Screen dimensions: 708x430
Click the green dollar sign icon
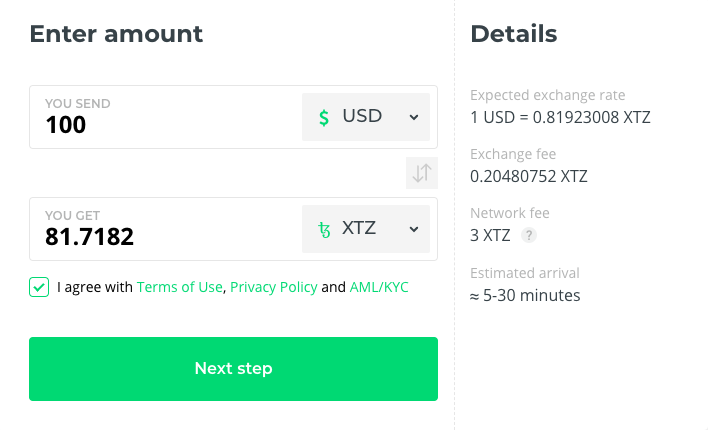pos(324,117)
